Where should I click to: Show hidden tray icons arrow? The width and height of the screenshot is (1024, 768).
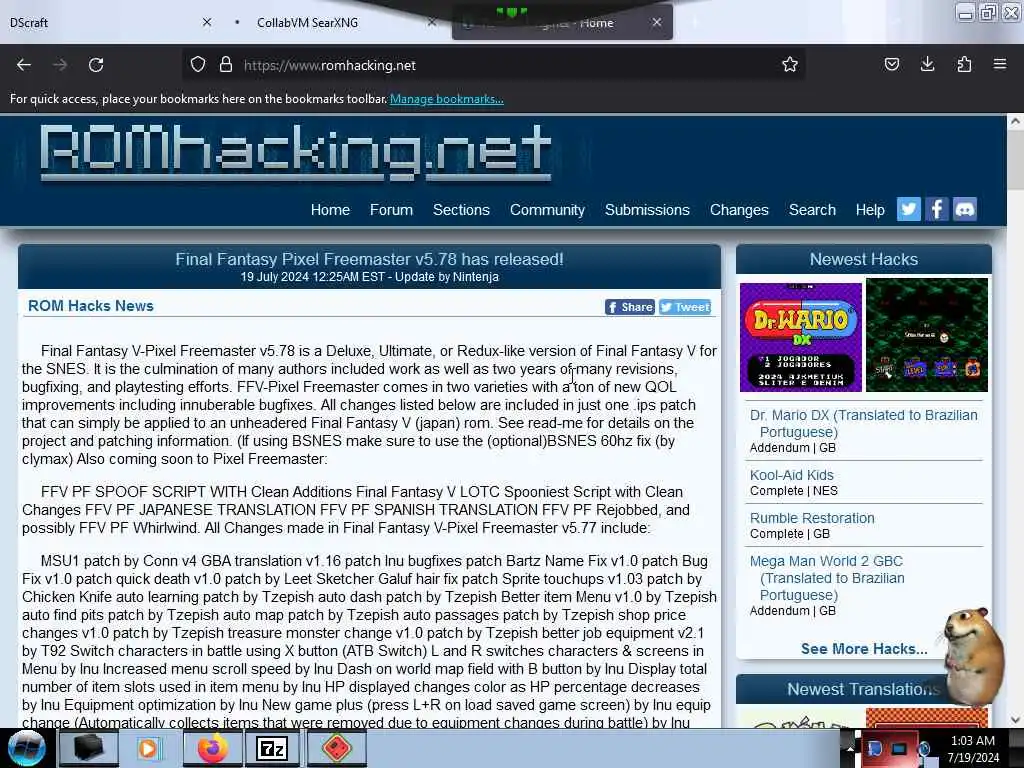850,749
